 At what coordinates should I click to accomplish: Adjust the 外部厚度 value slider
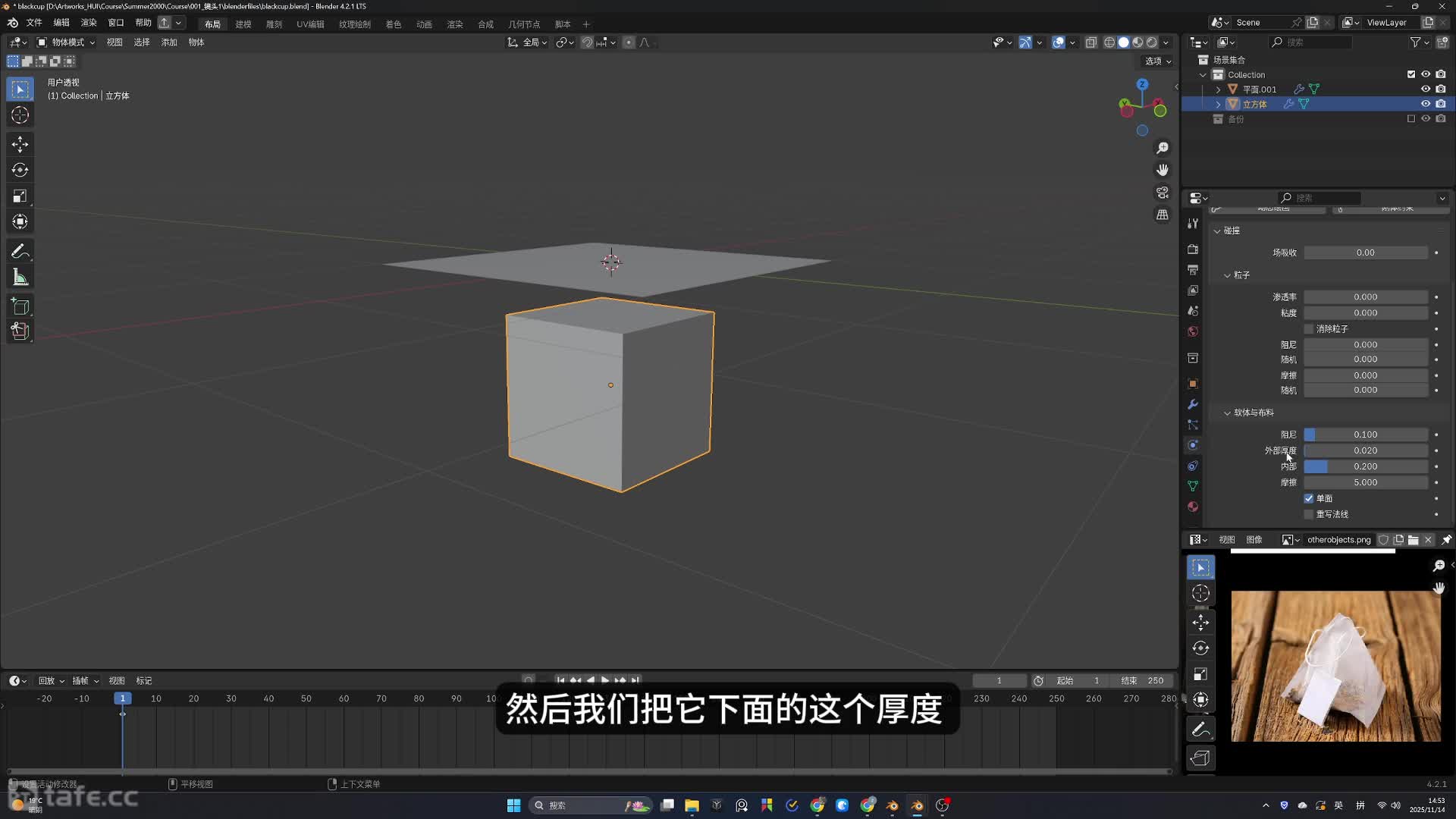point(1365,450)
